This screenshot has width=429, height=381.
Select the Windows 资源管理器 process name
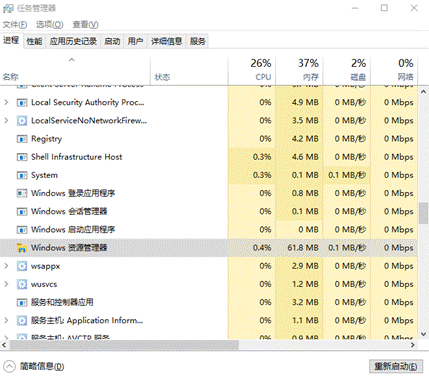tap(69, 248)
